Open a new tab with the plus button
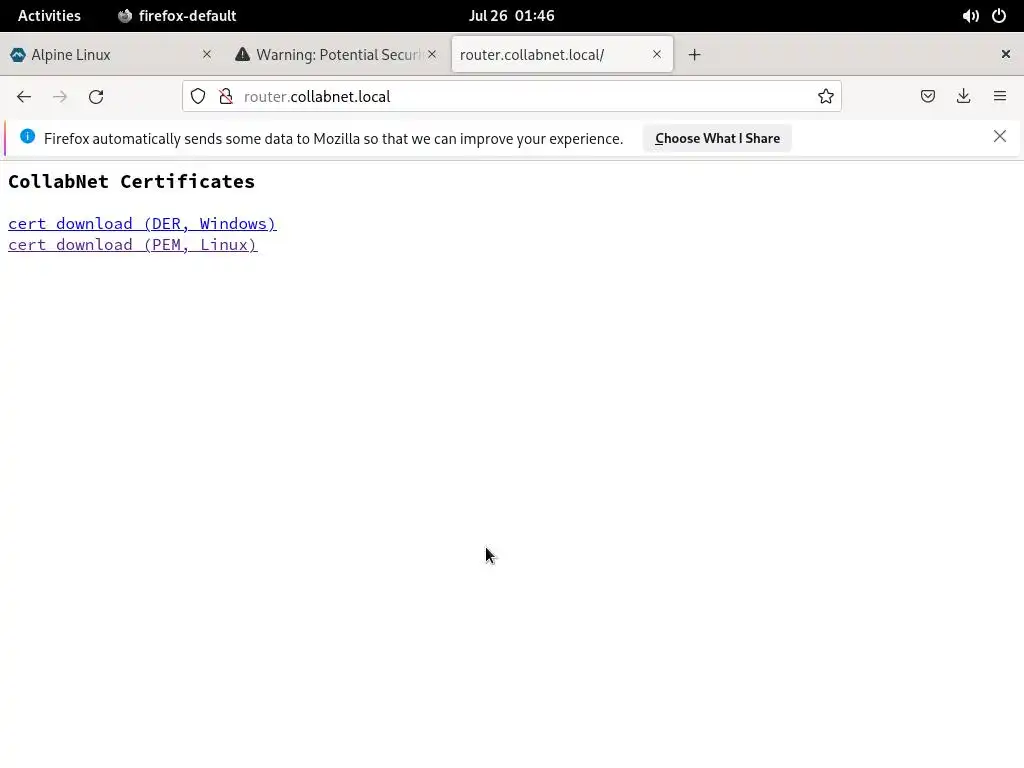This screenshot has width=1024, height=768. click(694, 55)
